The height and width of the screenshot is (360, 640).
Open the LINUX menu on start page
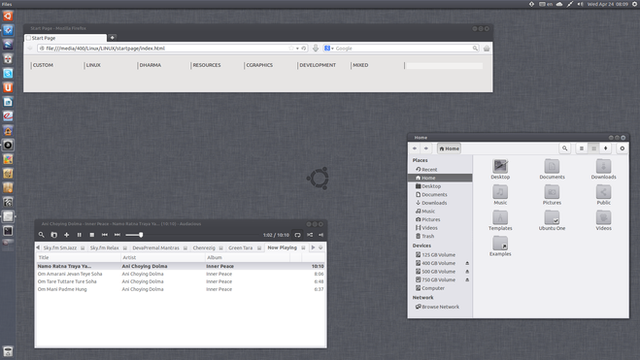point(93,65)
